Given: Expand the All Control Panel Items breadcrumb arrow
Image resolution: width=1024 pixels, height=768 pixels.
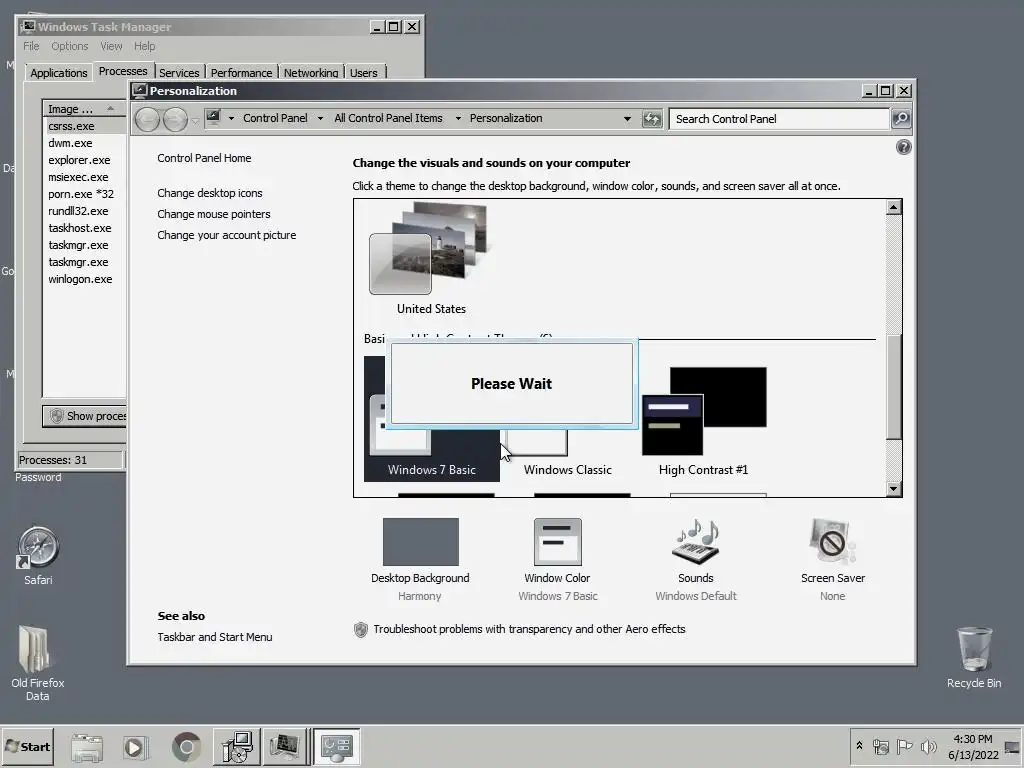Looking at the screenshot, I should (458, 118).
